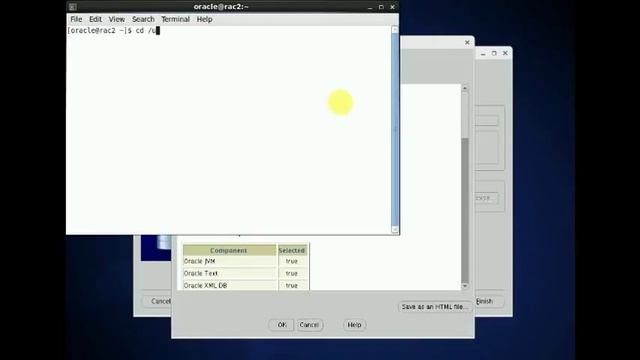
Task: Select the Oracle JVM row
Action: pyautogui.click(x=245, y=261)
